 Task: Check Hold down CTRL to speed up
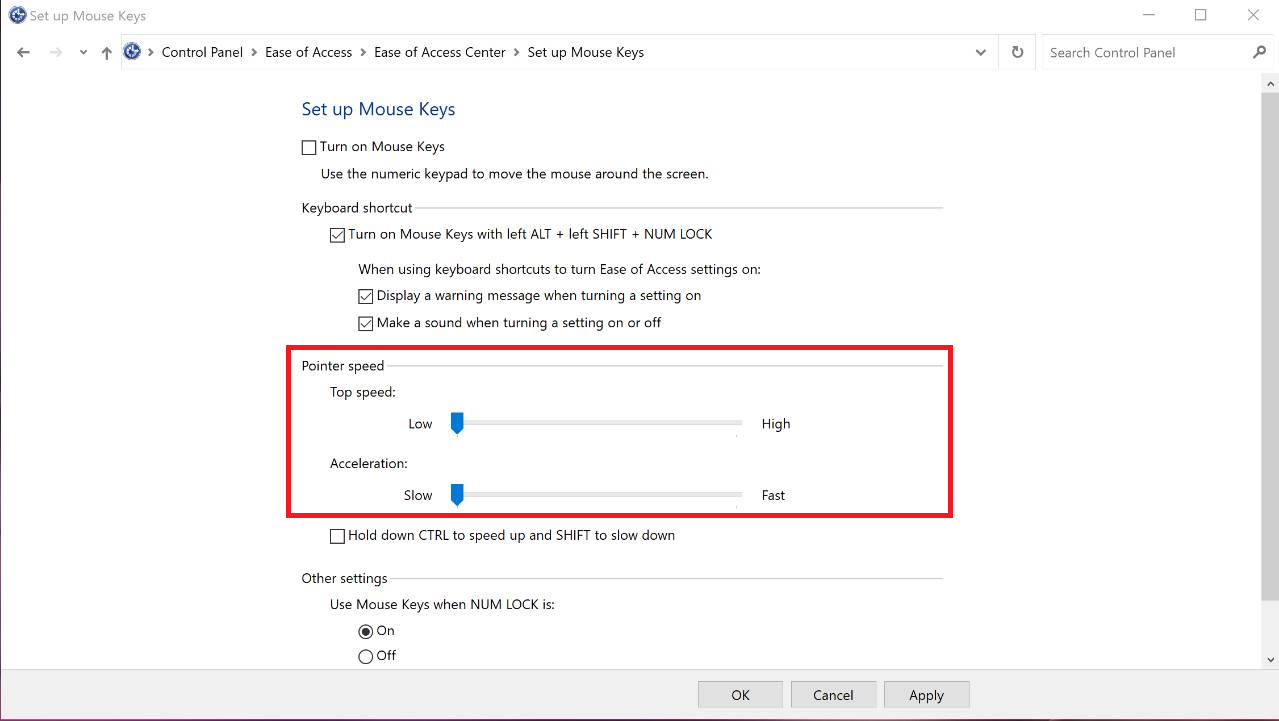[338, 536]
